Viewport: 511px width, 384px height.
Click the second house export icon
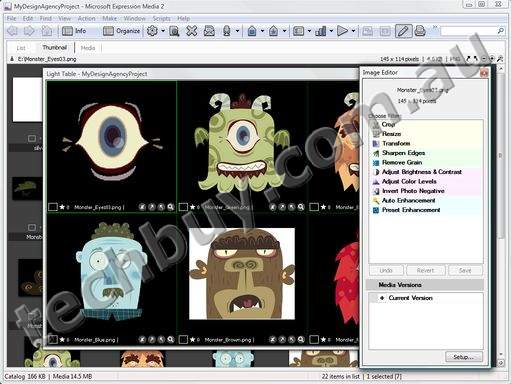[274, 31]
